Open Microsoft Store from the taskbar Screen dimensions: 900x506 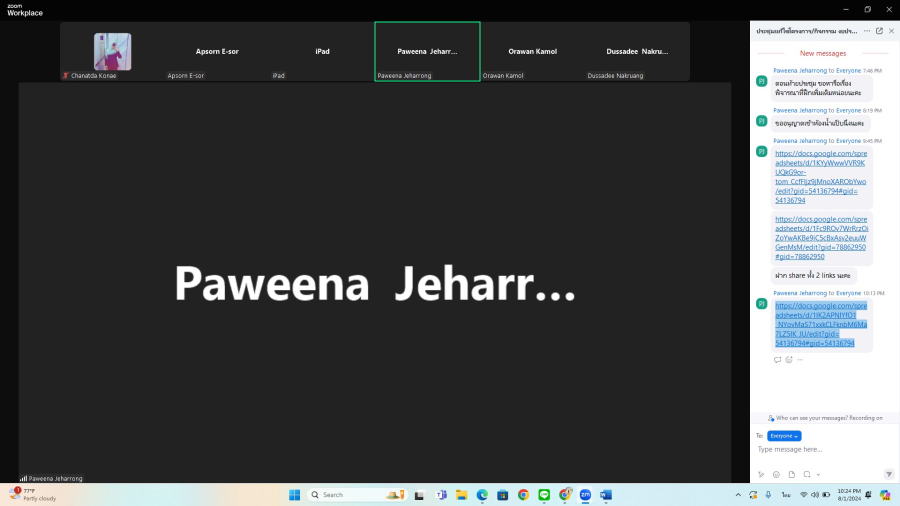503,495
